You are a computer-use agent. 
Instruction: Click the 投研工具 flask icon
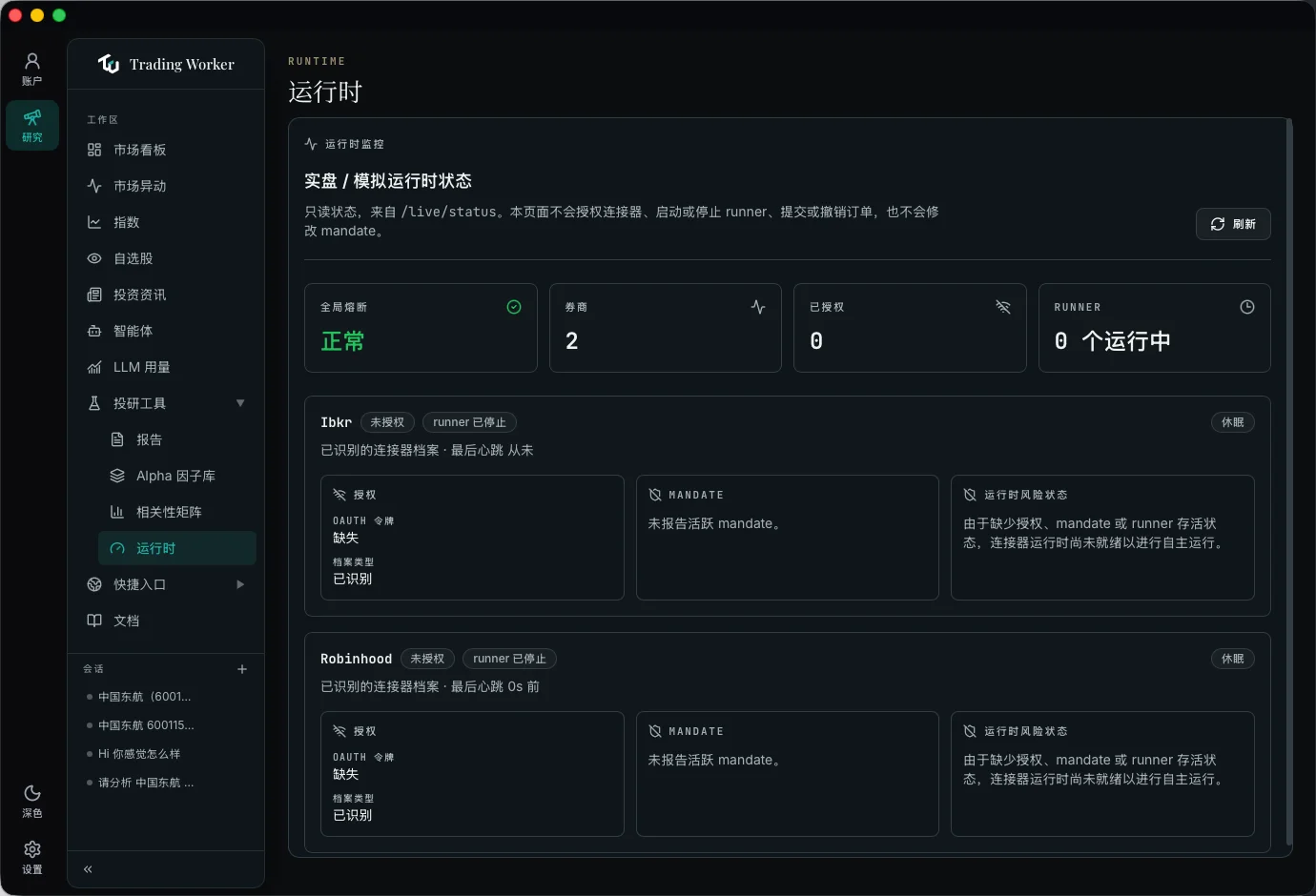pos(94,403)
